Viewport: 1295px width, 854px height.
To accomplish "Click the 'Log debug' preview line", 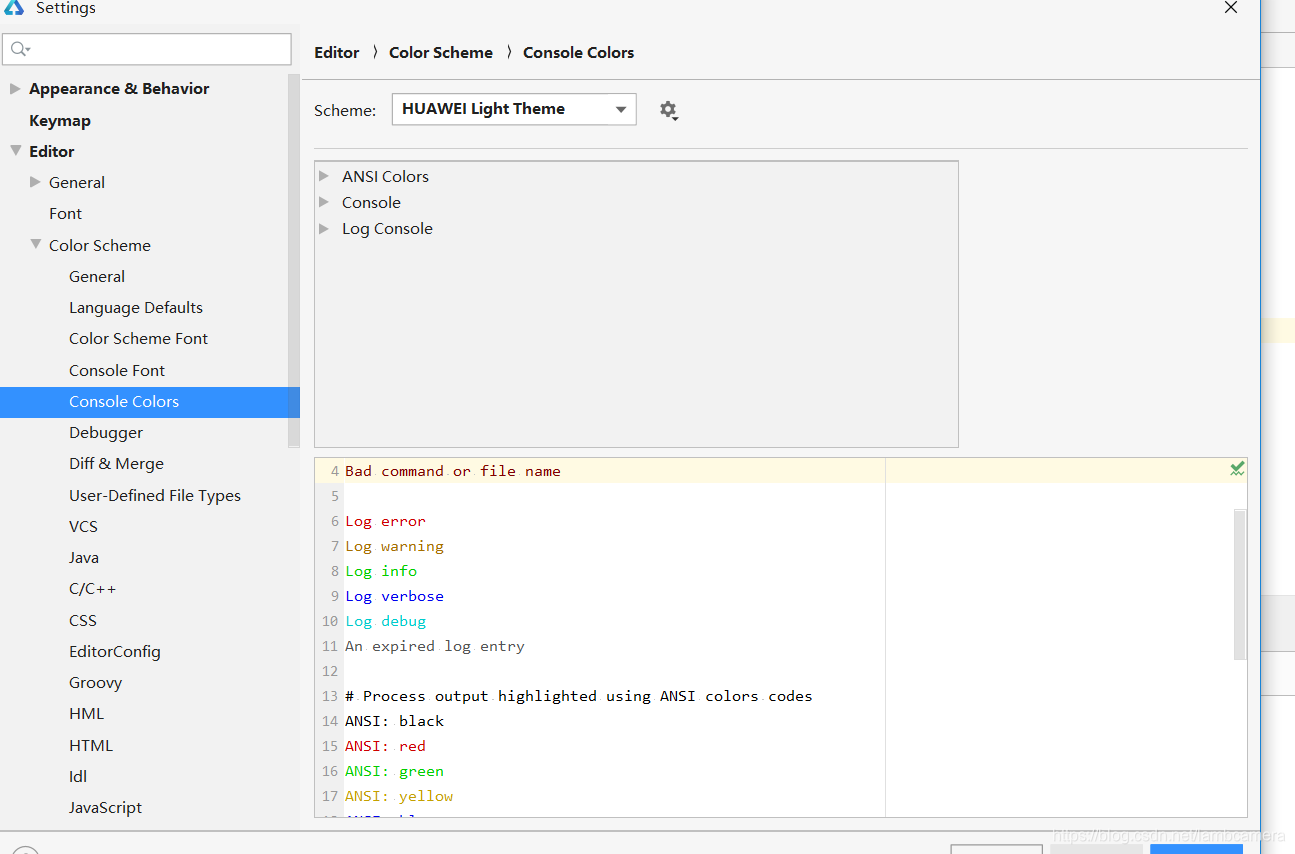I will point(385,621).
